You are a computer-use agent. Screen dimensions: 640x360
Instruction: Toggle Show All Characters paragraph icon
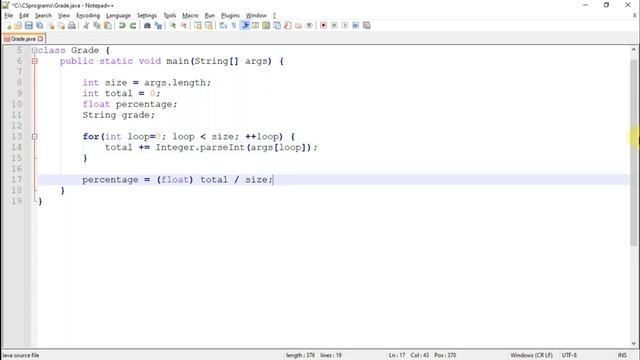[x=233, y=25]
